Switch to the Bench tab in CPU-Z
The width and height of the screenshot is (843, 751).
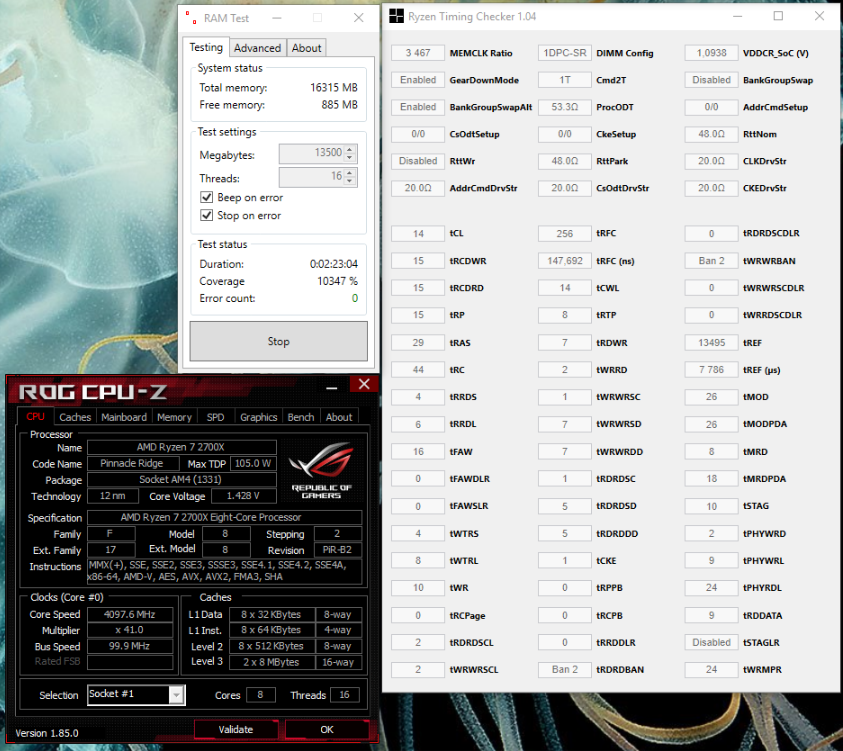[301, 417]
